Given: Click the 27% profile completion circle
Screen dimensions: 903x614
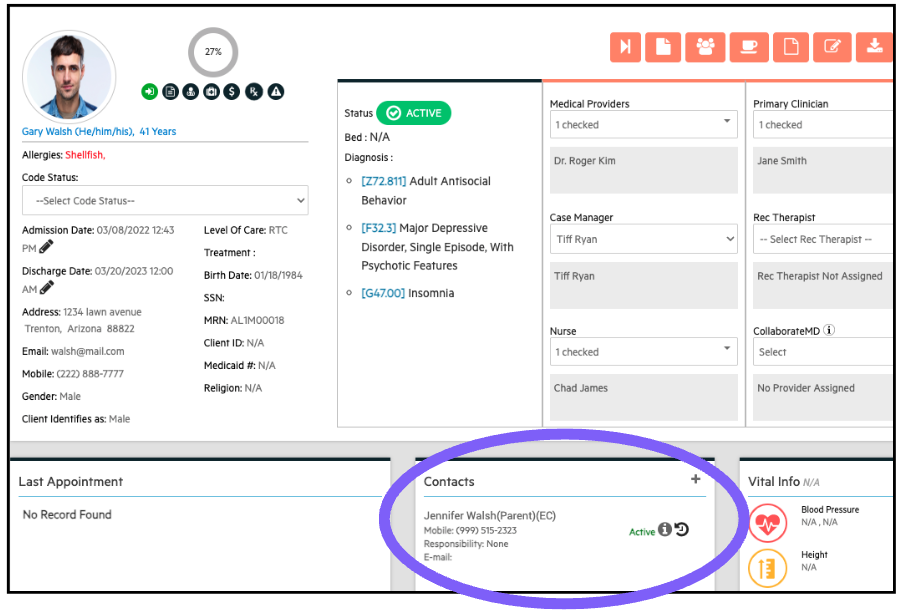Looking at the screenshot, I should [x=213, y=52].
